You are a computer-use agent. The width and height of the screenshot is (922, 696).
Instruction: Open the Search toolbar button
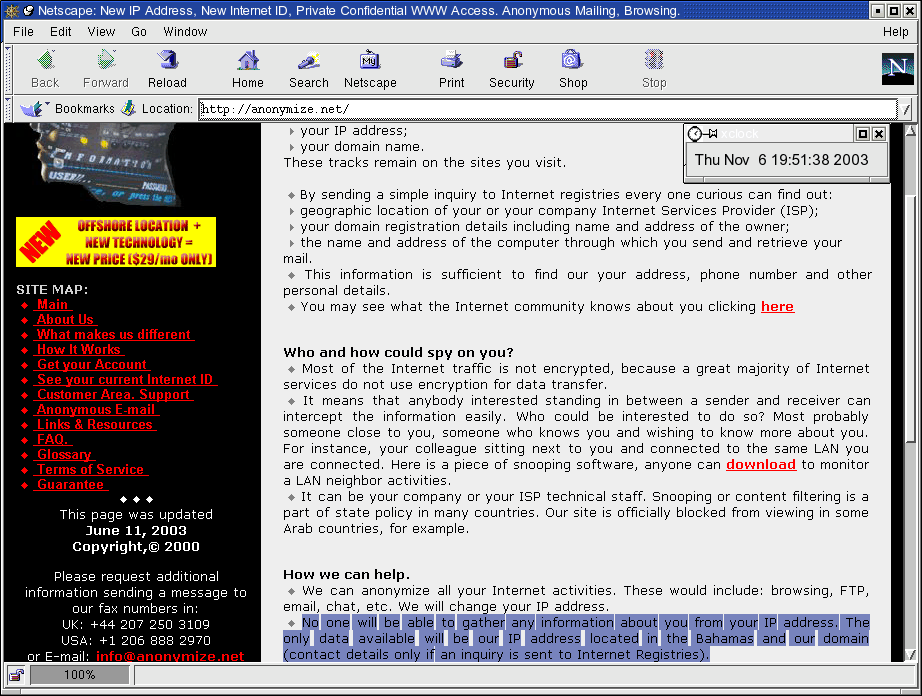(x=309, y=69)
